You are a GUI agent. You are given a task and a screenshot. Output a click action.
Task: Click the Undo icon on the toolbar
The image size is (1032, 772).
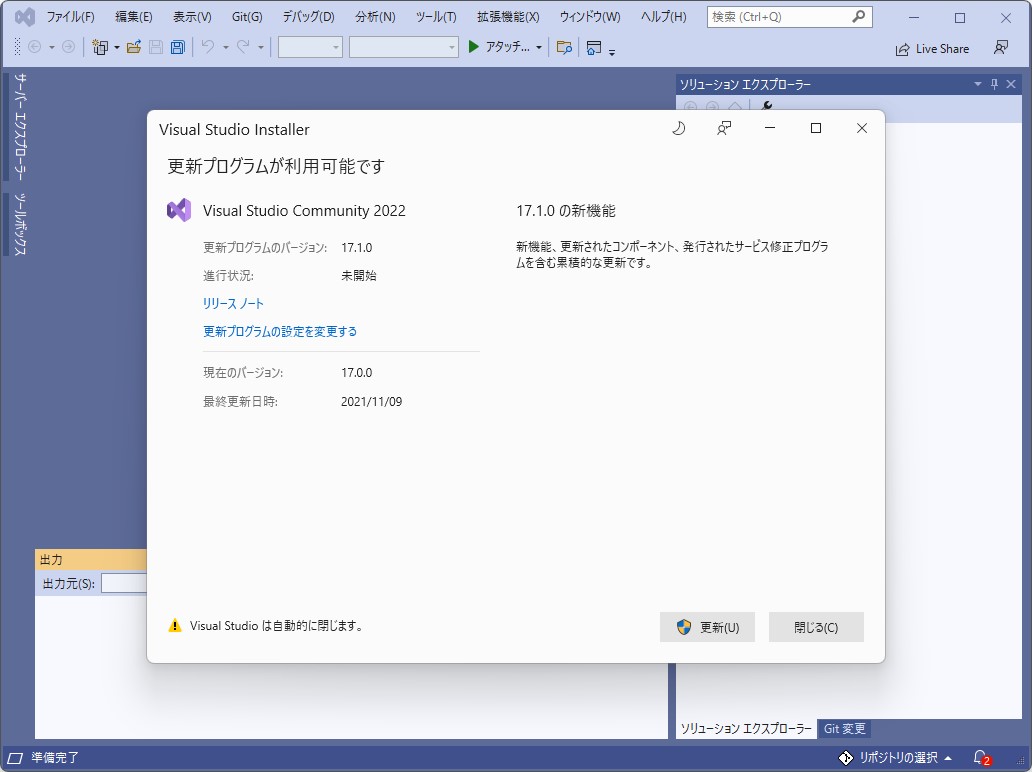[x=208, y=47]
